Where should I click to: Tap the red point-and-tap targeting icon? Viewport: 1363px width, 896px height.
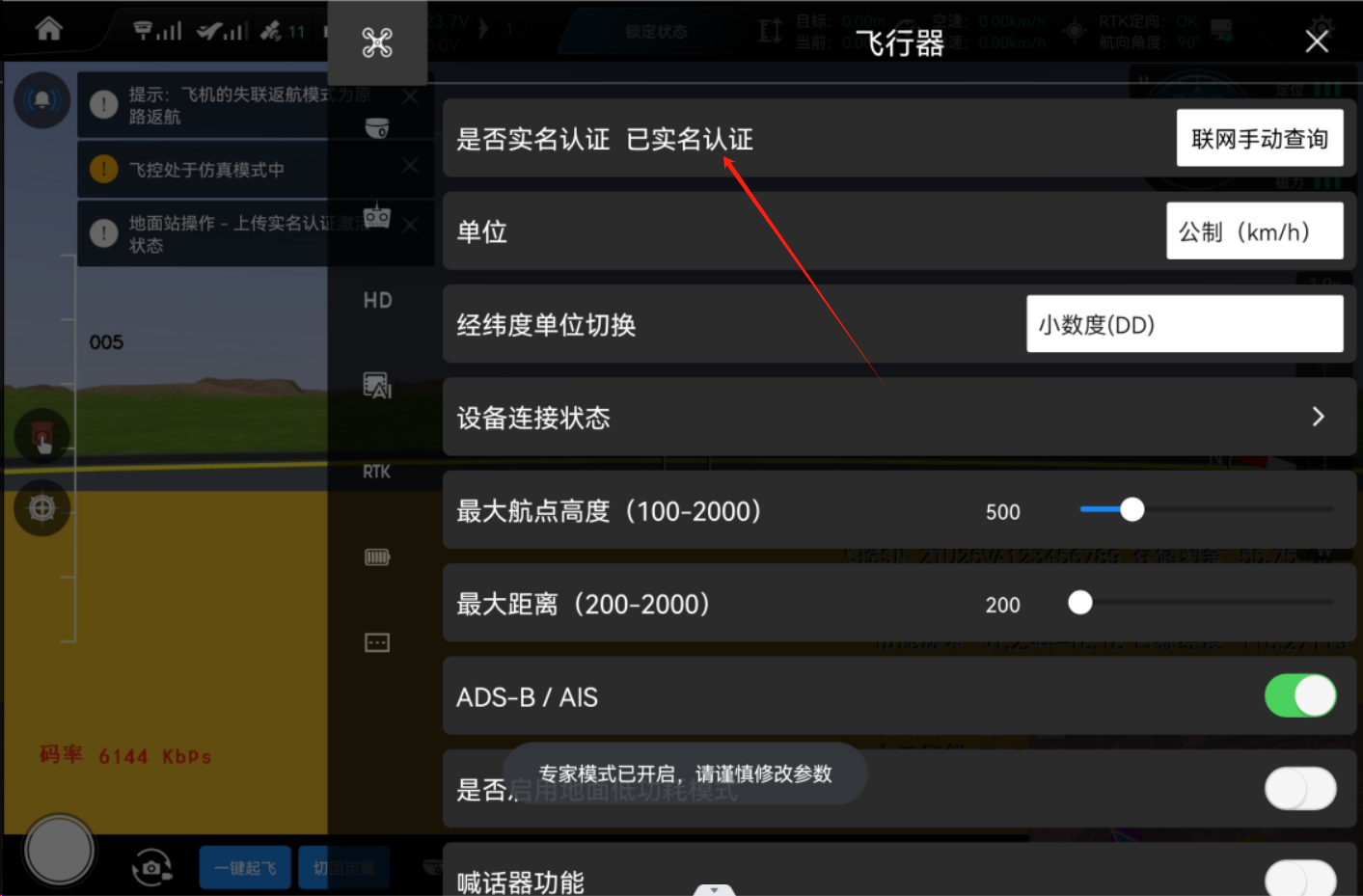coord(42,436)
